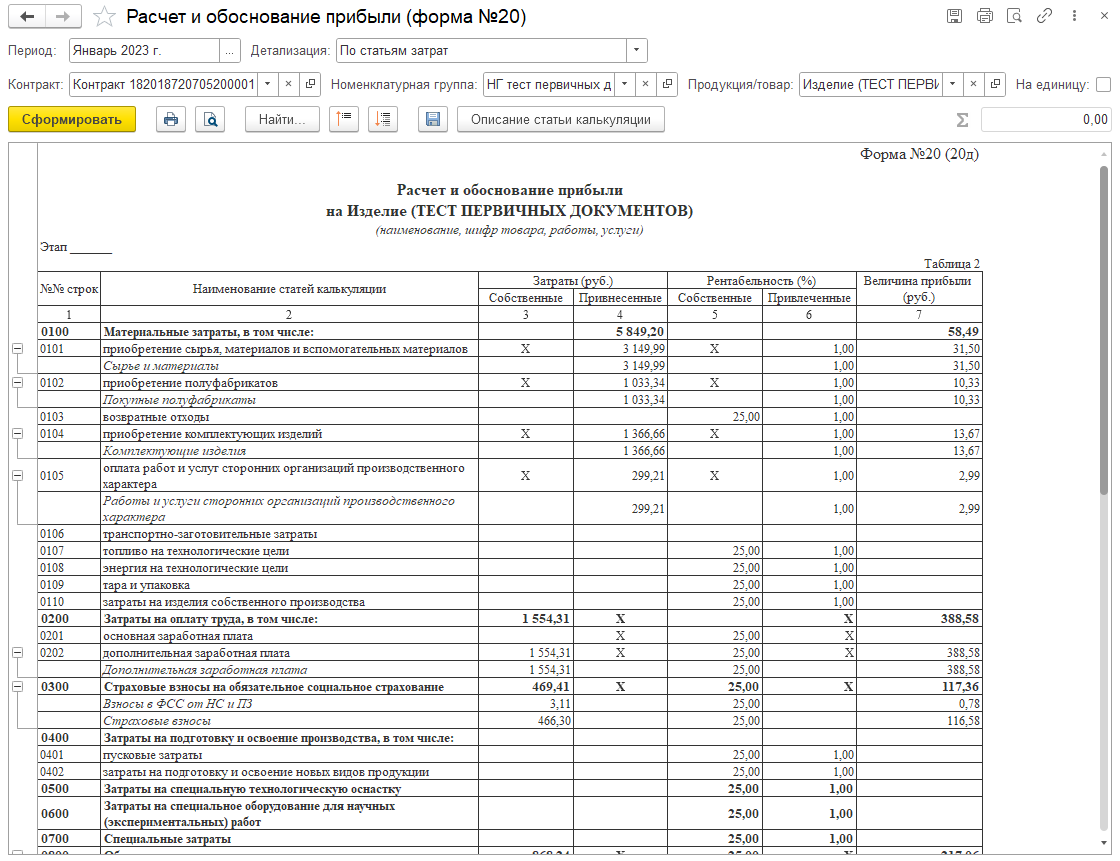The width and height of the screenshot is (1120, 861).
Task: Open print preview from toolbar
Action: click(211, 119)
